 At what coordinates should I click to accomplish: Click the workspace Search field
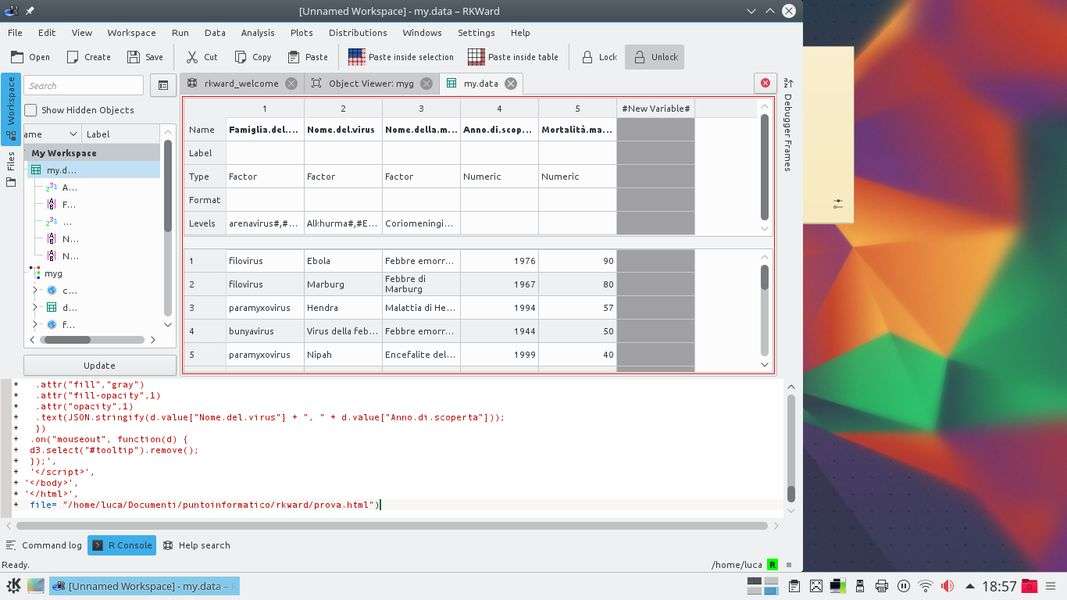click(84, 86)
